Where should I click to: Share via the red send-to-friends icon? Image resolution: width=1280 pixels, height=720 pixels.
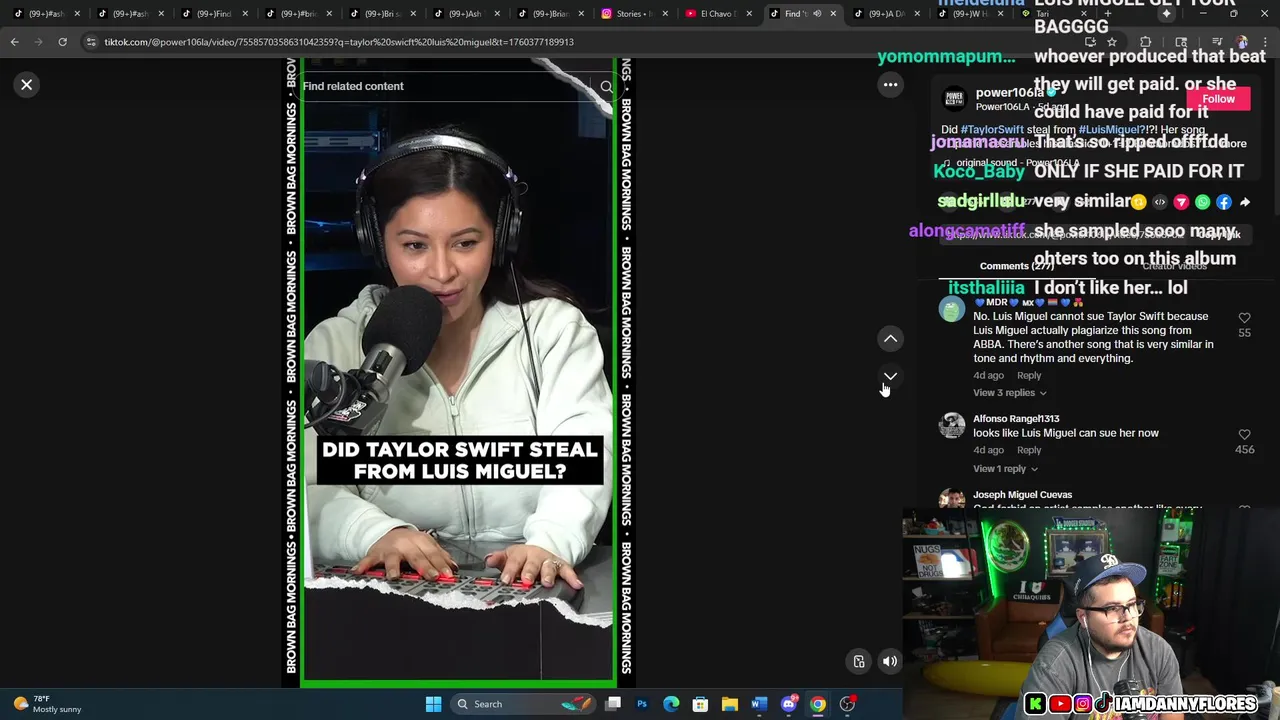(x=1181, y=202)
